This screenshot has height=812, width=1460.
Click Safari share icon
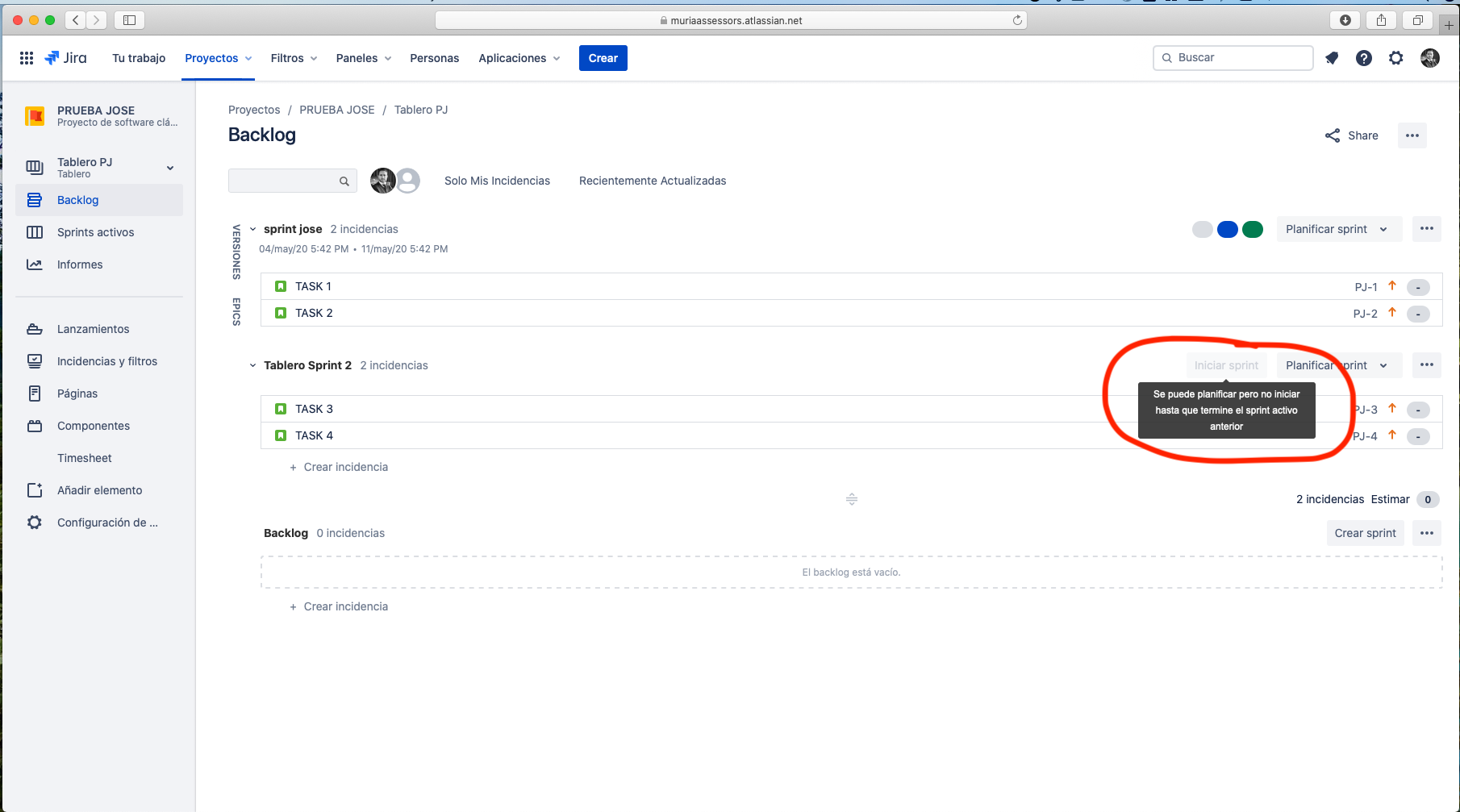pyautogui.click(x=1382, y=20)
